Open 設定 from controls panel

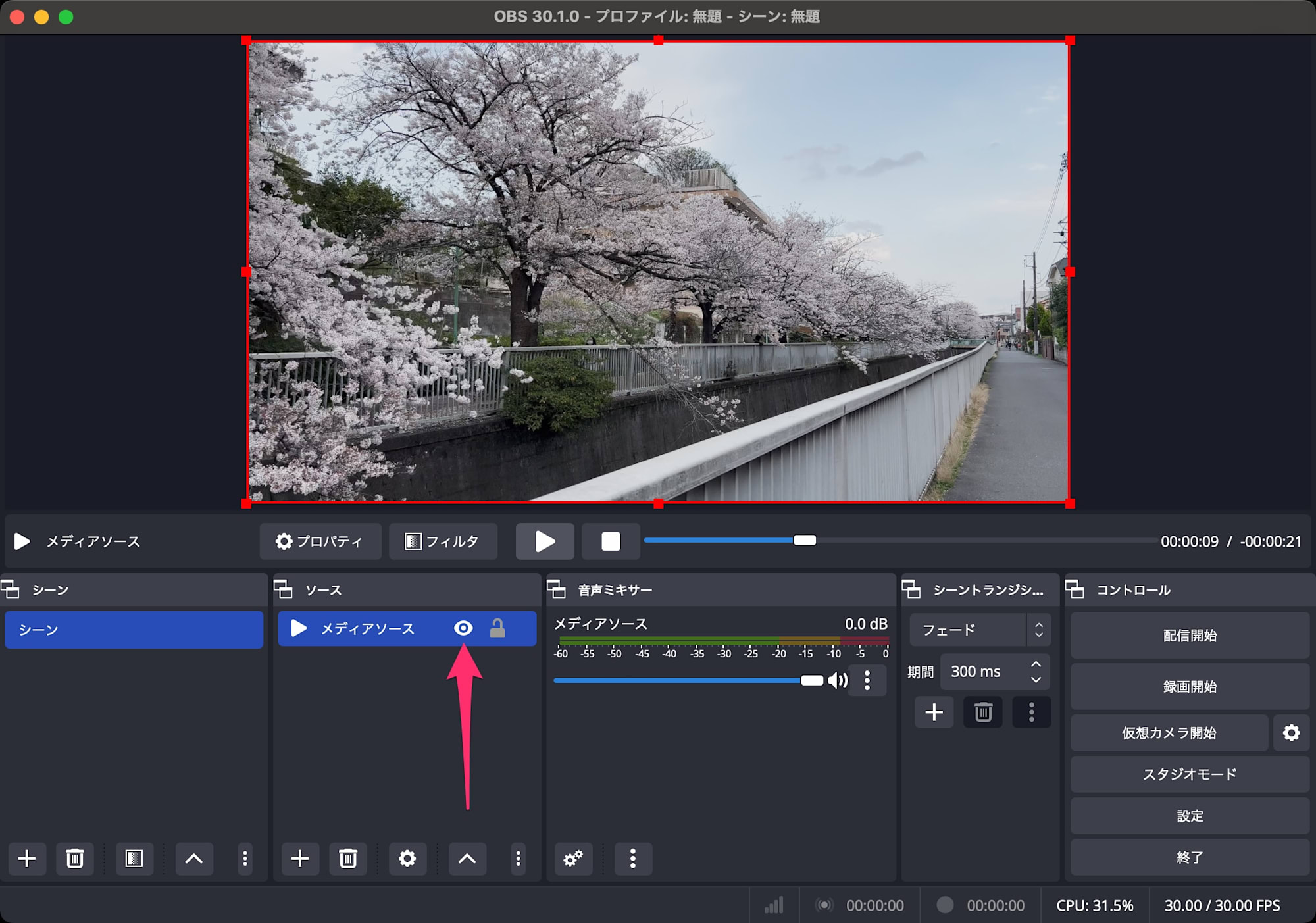point(1190,816)
